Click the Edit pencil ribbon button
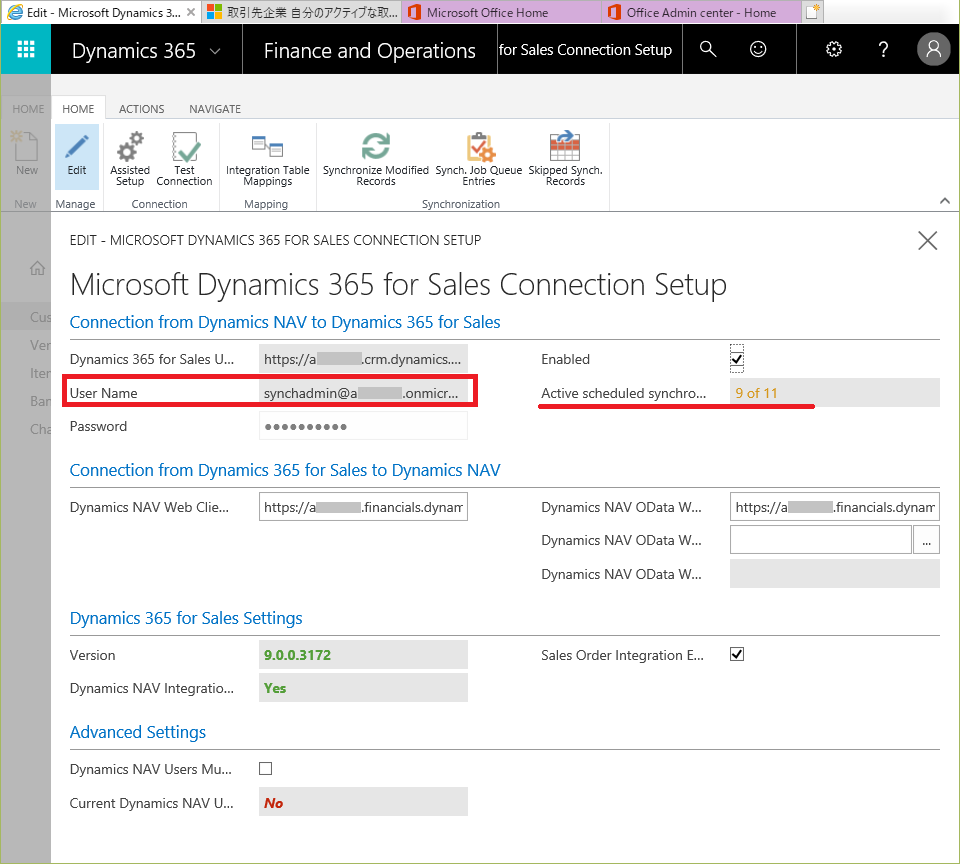The image size is (960, 864). click(x=77, y=156)
